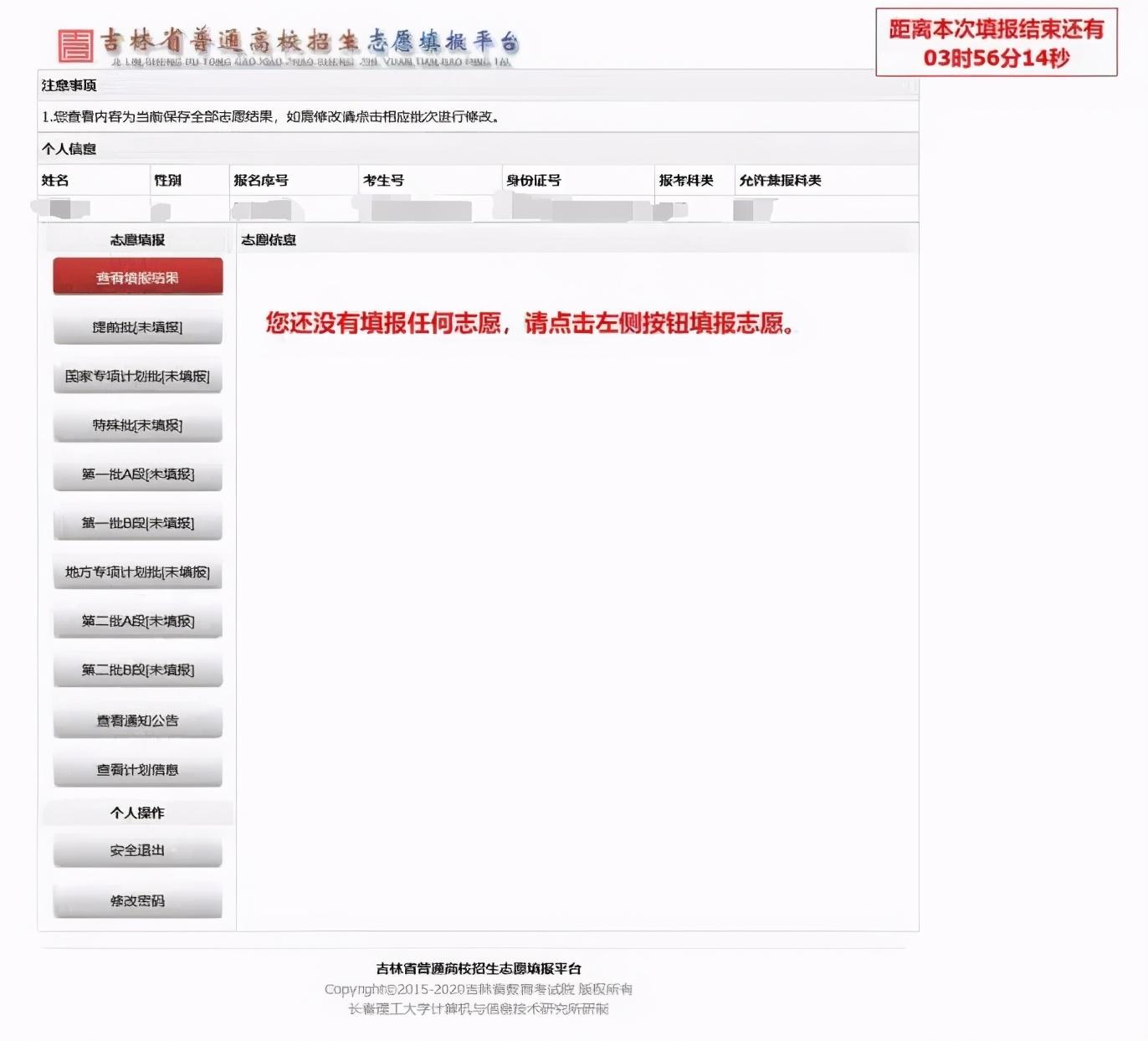Click the 允许兼报科类 column header
Viewport: 1148px width, 1041px height.
pos(781,180)
